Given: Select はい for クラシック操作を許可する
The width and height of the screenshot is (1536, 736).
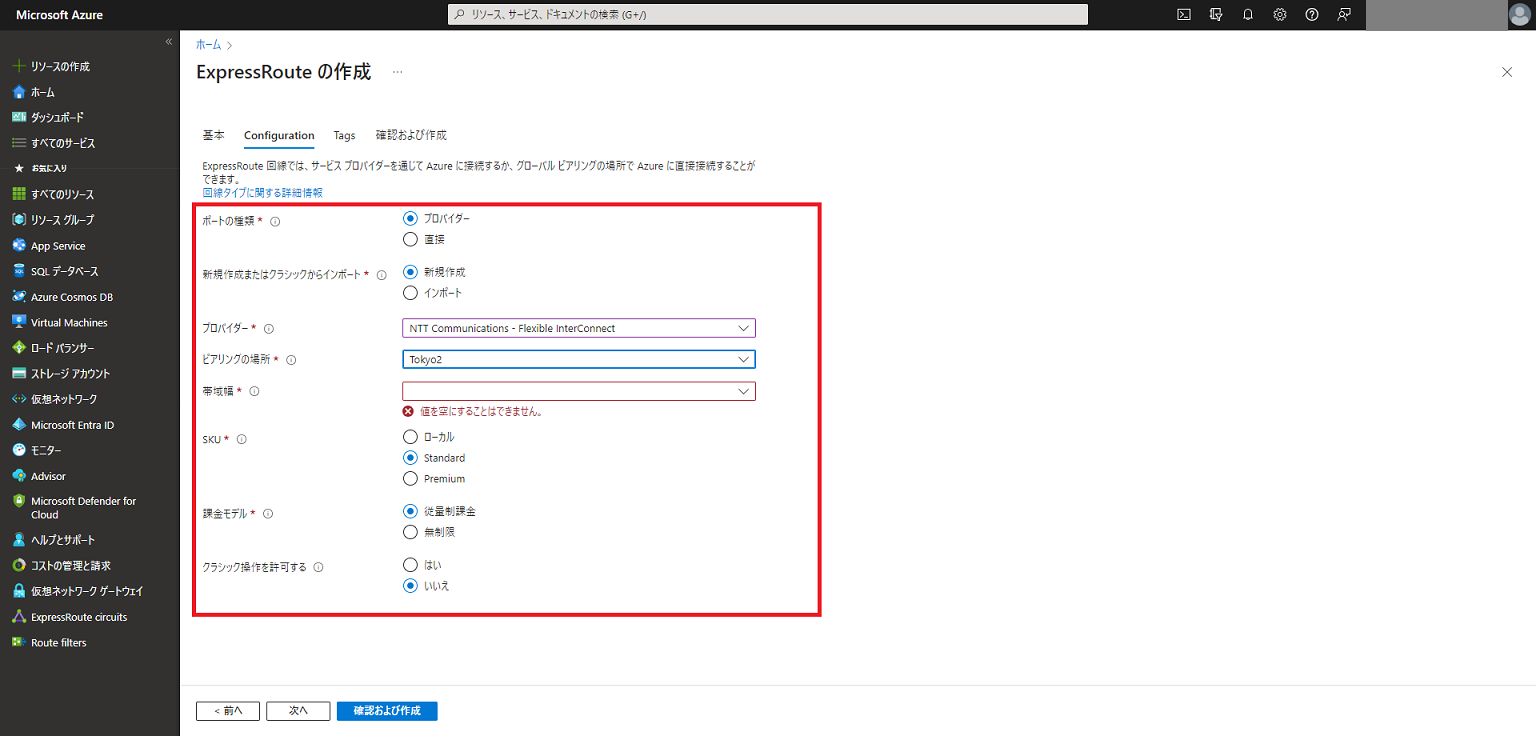Looking at the screenshot, I should tap(410, 565).
